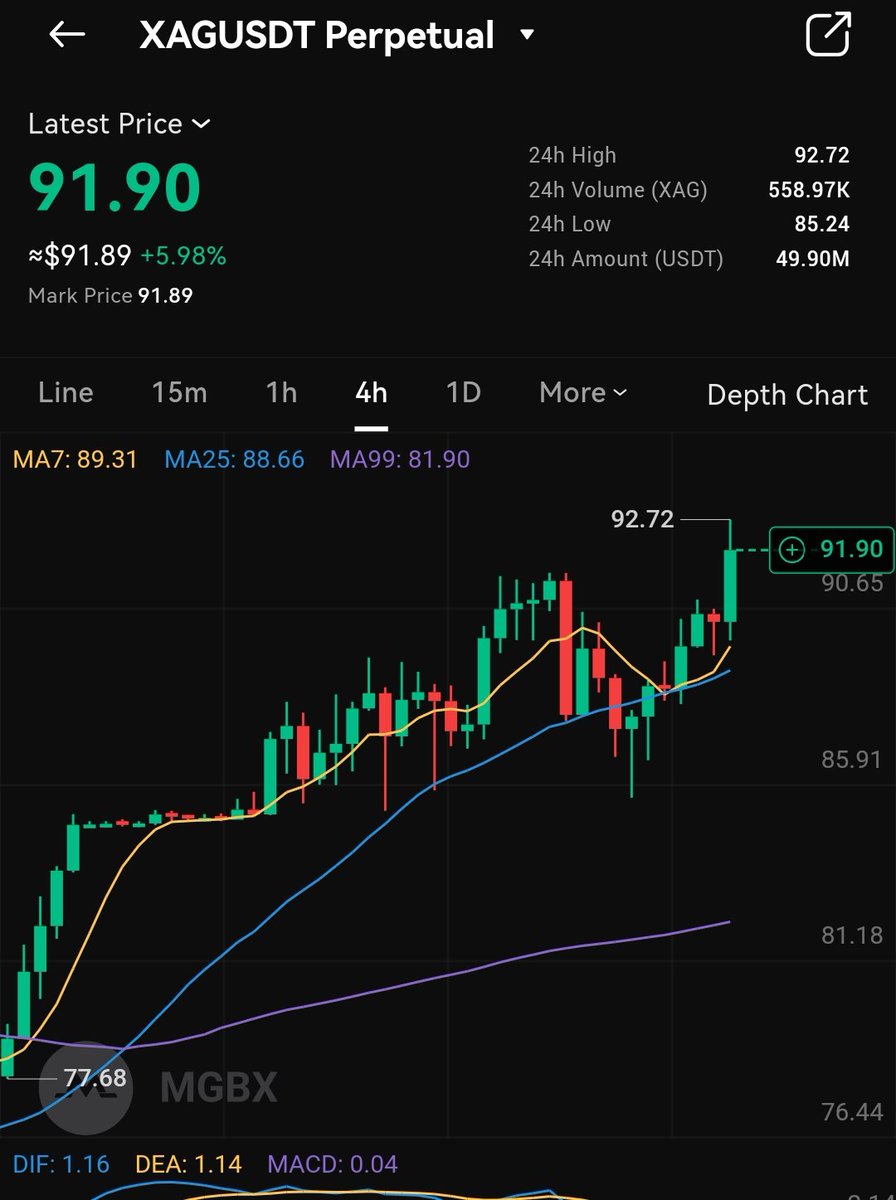Viewport: 896px width, 1200px height.
Task: Click the 77.68 low marker on chart
Action: (x=95, y=1078)
